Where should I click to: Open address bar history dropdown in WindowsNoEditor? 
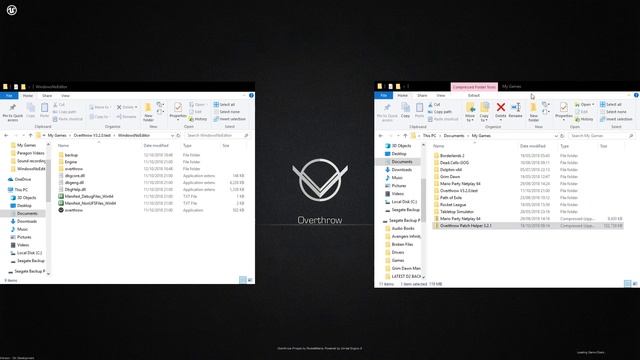point(172,135)
